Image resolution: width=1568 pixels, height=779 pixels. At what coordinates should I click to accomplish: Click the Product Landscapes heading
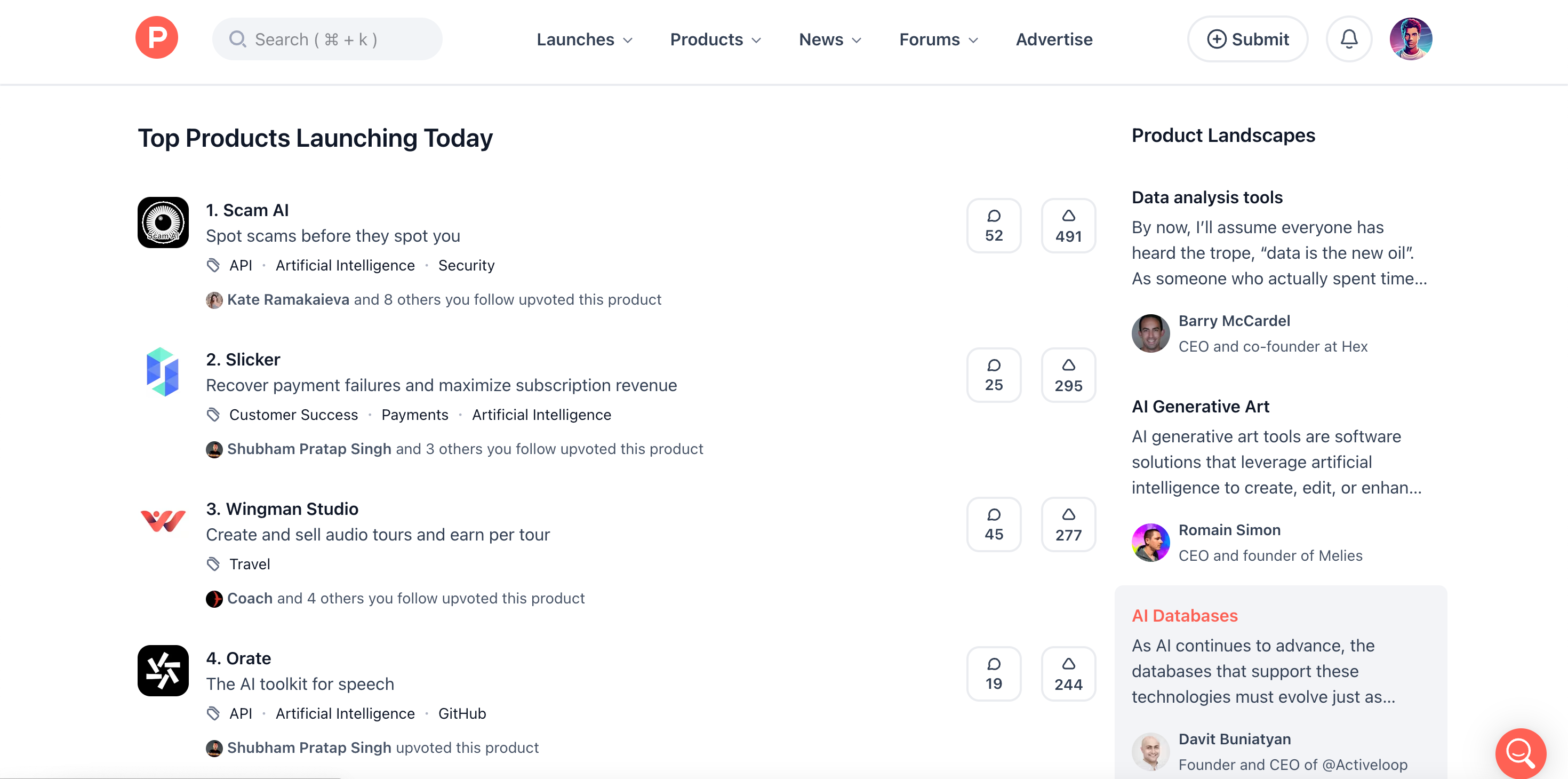(1223, 135)
